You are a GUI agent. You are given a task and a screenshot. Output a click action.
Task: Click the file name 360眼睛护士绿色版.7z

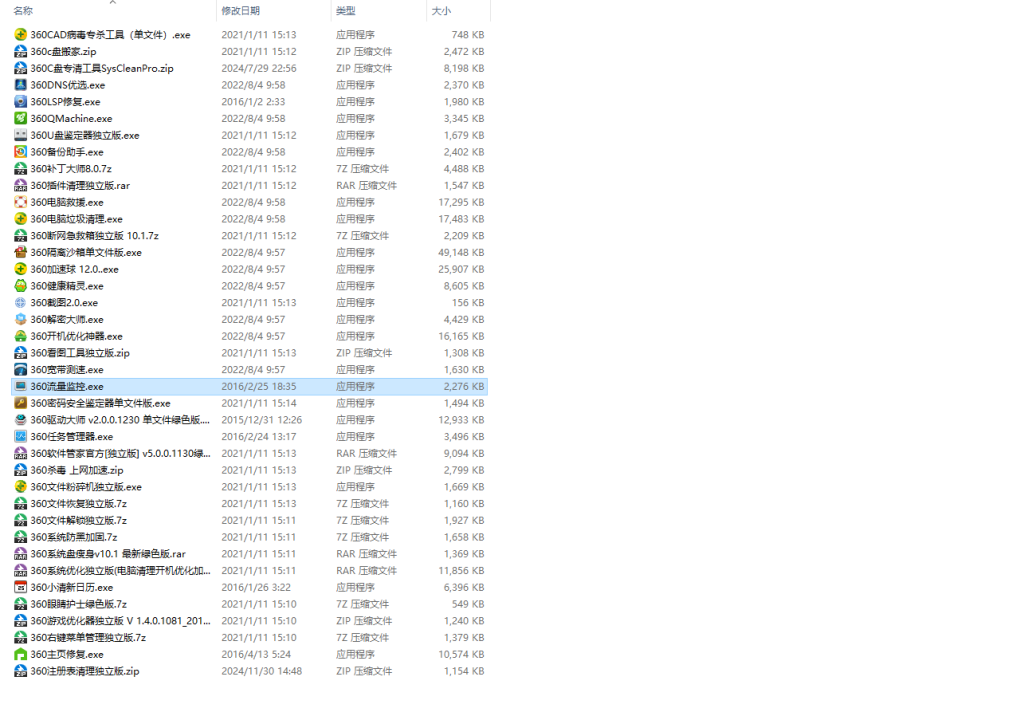pyautogui.click(x=78, y=604)
